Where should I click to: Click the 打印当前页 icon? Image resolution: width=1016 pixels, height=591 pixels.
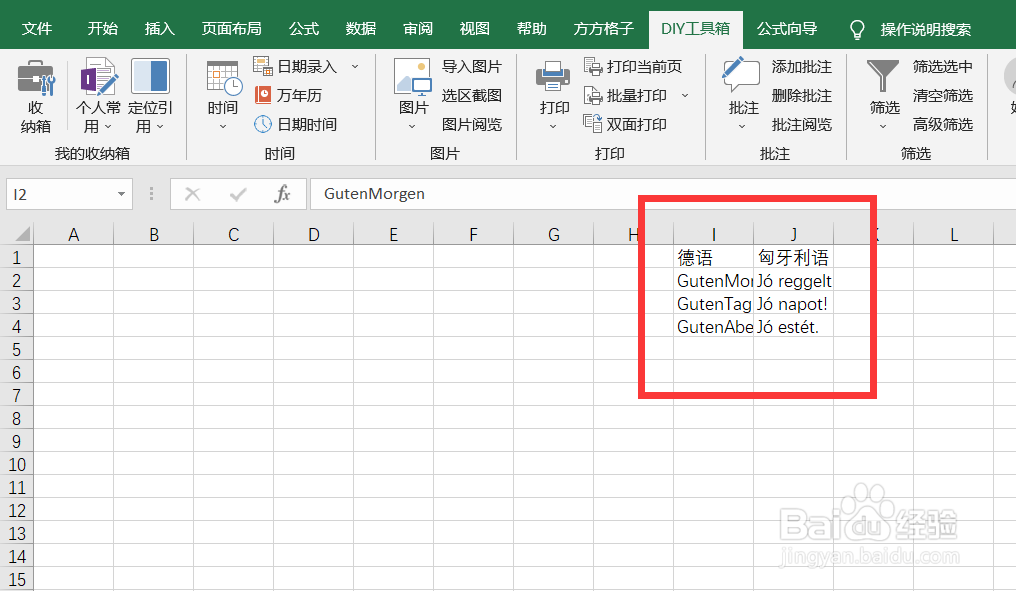[x=593, y=66]
